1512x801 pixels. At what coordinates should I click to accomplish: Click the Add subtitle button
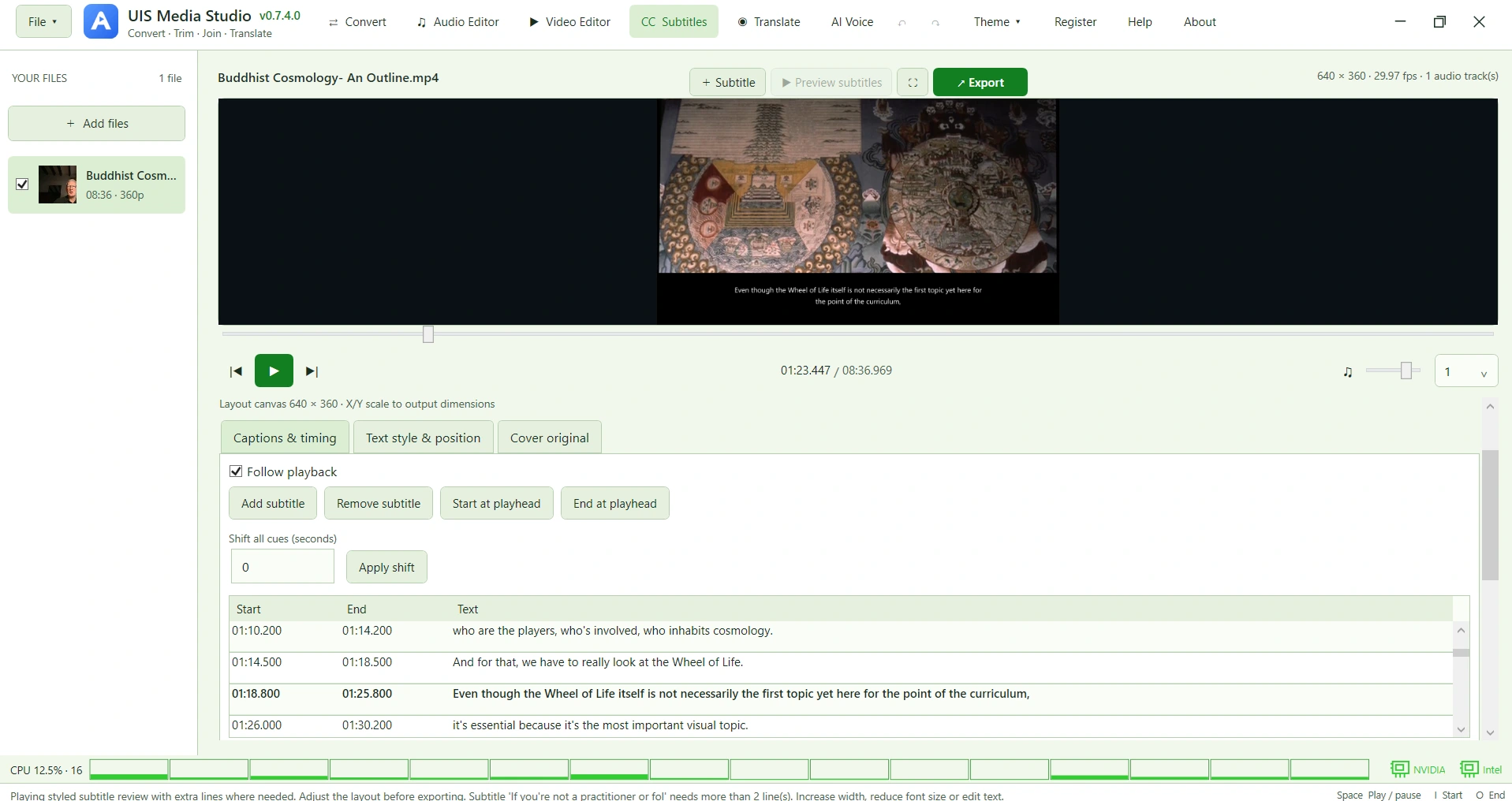coord(273,504)
